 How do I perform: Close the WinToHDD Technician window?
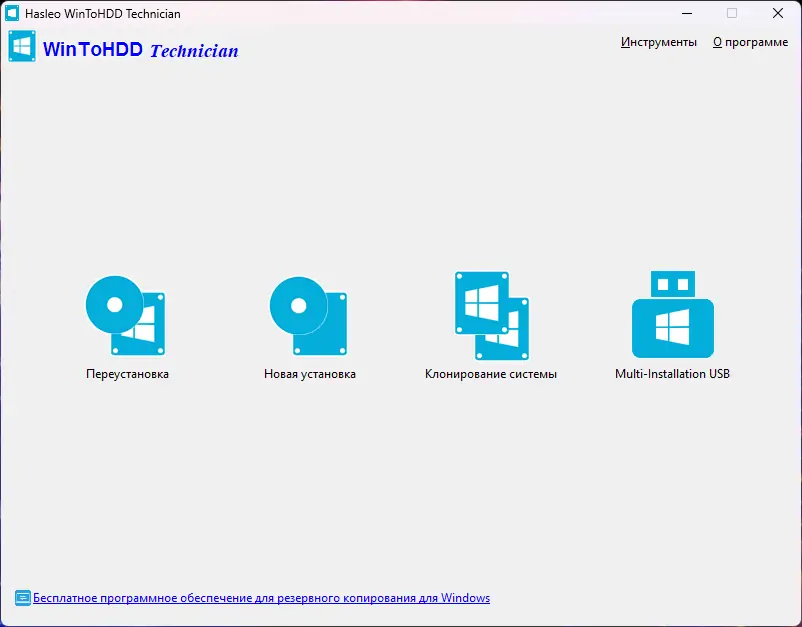point(777,14)
